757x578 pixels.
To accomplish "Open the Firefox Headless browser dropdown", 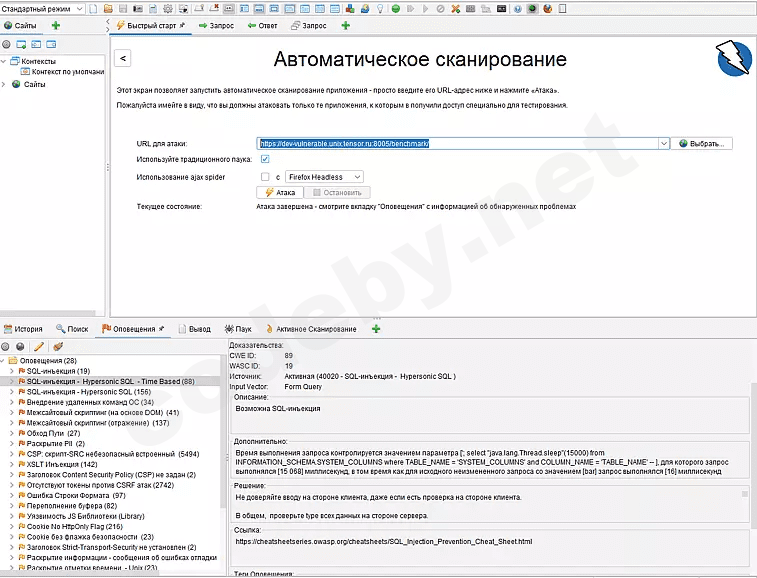I will click(324, 177).
